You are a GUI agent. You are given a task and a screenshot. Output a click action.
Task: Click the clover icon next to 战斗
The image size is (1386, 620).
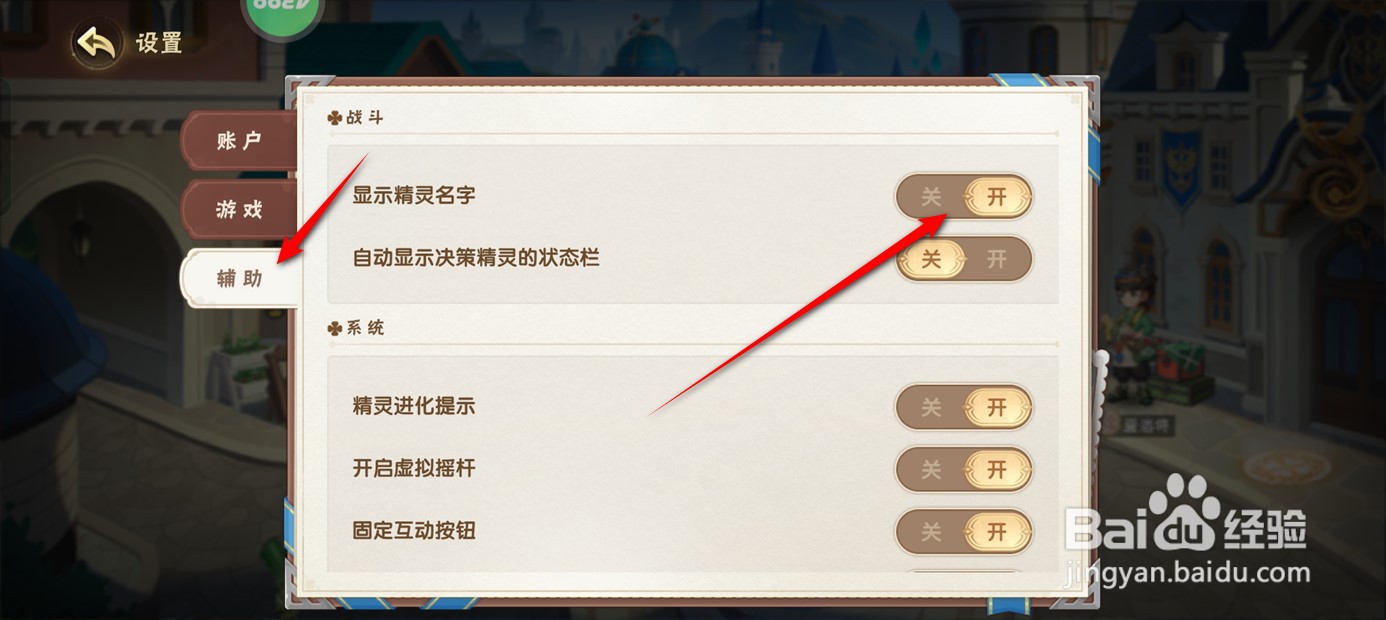coord(336,118)
